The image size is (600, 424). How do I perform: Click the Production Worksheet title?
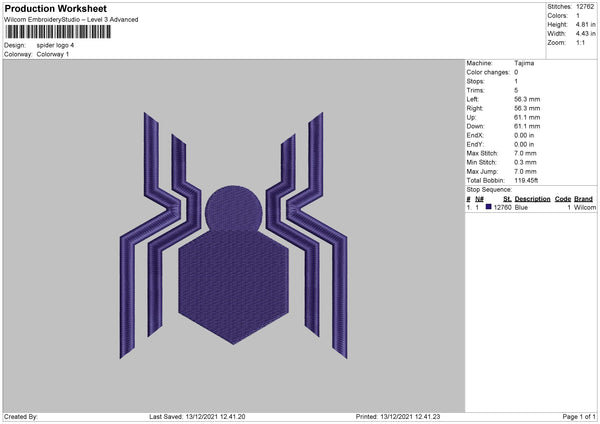pos(55,9)
